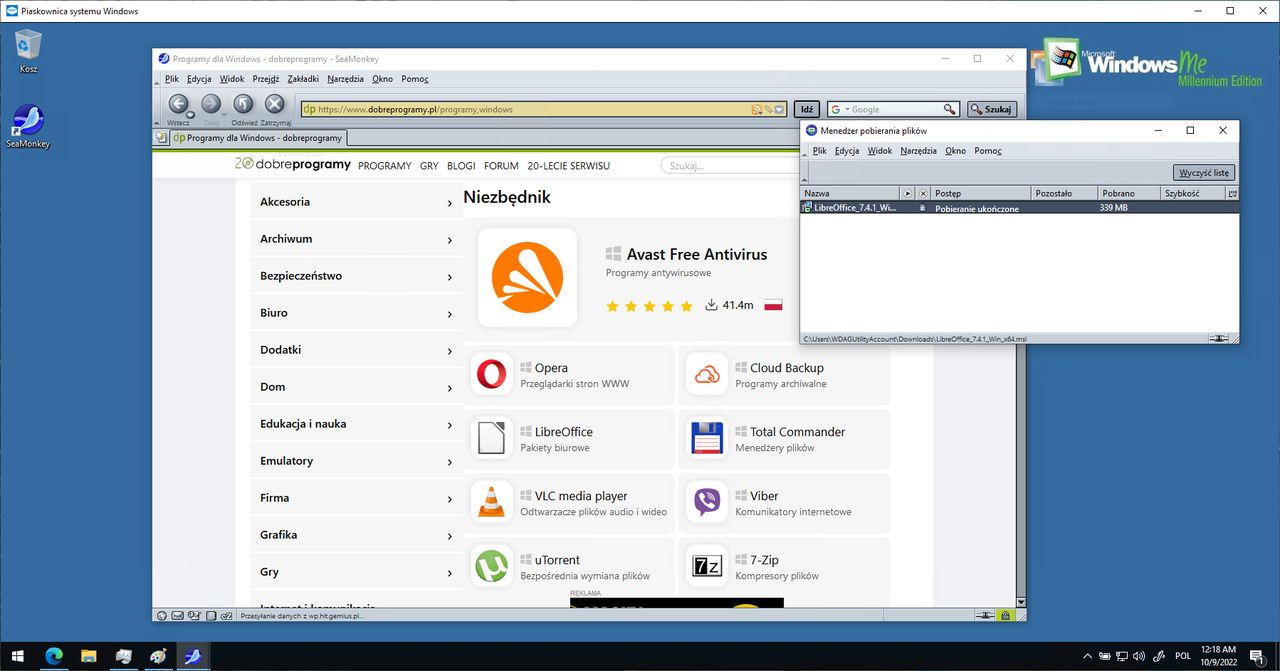The image size is (1280, 671).
Task: Expand the Grafika category chevron
Action: point(450,536)
